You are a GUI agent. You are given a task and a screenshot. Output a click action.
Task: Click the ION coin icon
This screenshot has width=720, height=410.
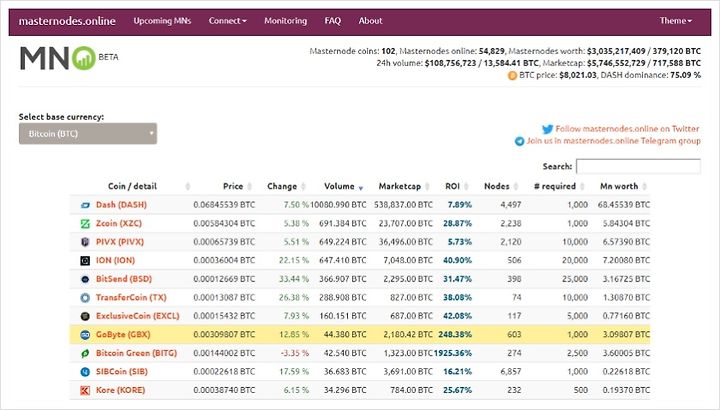(85, 261)
